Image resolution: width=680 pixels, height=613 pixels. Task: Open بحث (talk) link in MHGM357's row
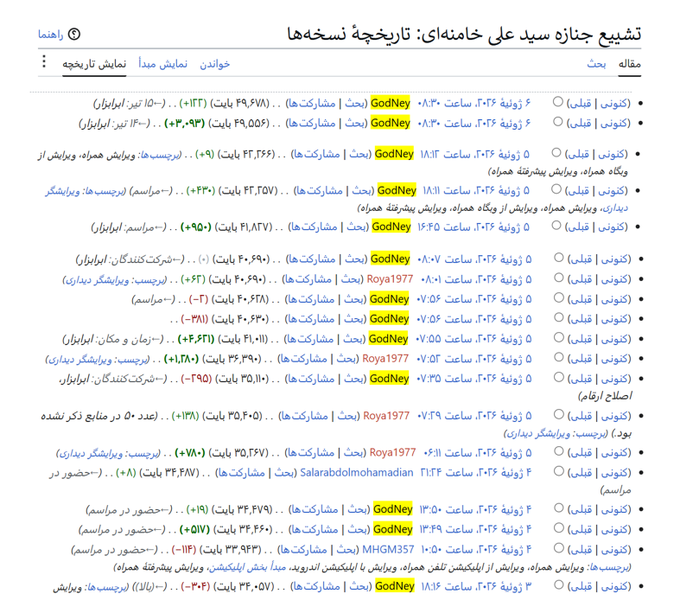click(x=347, y=550)
